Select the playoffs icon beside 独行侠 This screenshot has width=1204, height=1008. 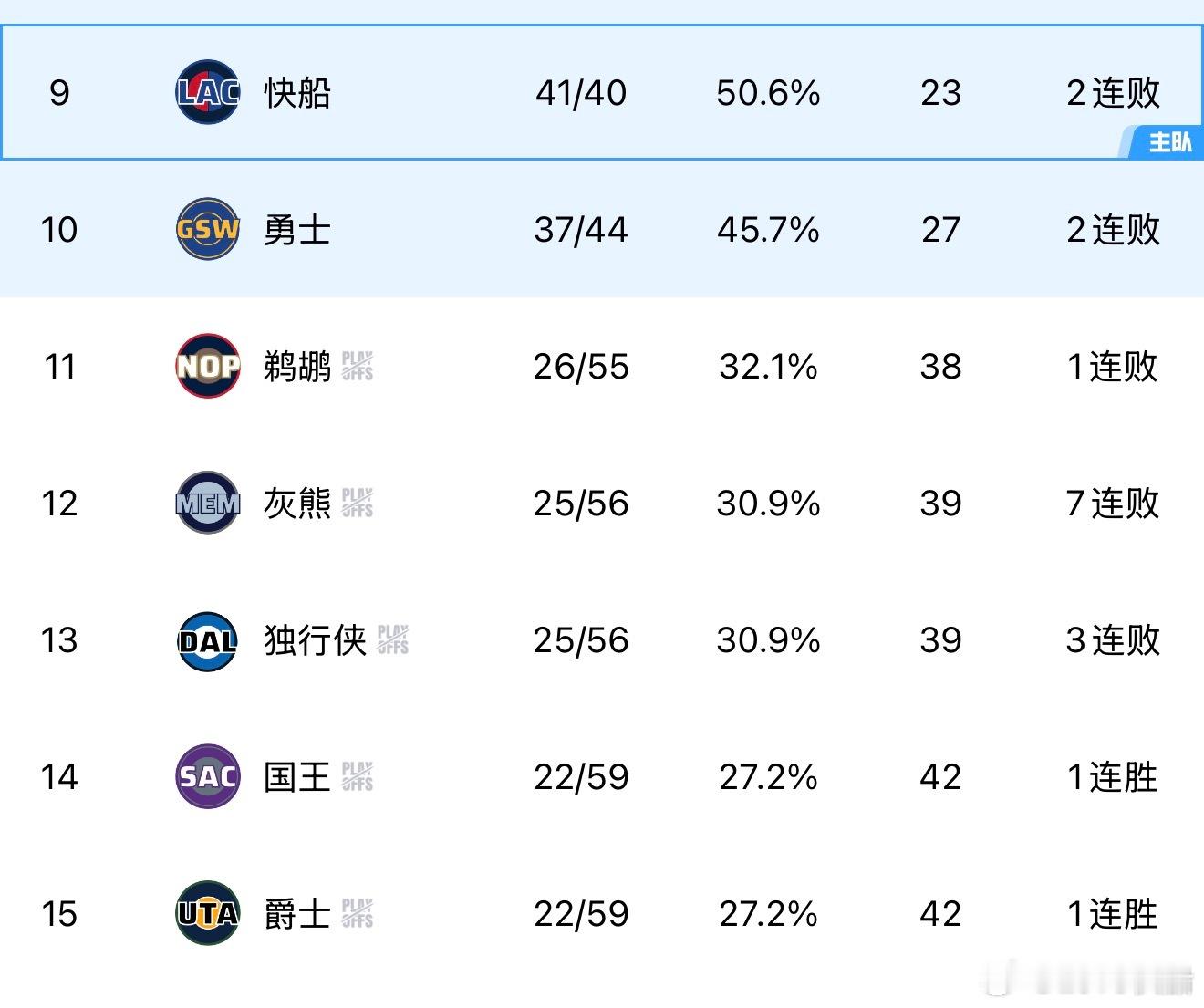pos(392,640)
